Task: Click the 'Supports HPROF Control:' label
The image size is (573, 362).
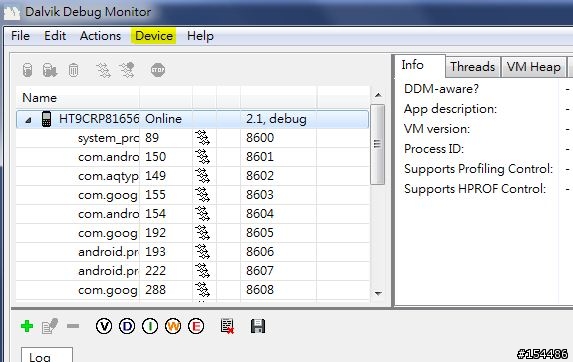Action: (475, 189)
